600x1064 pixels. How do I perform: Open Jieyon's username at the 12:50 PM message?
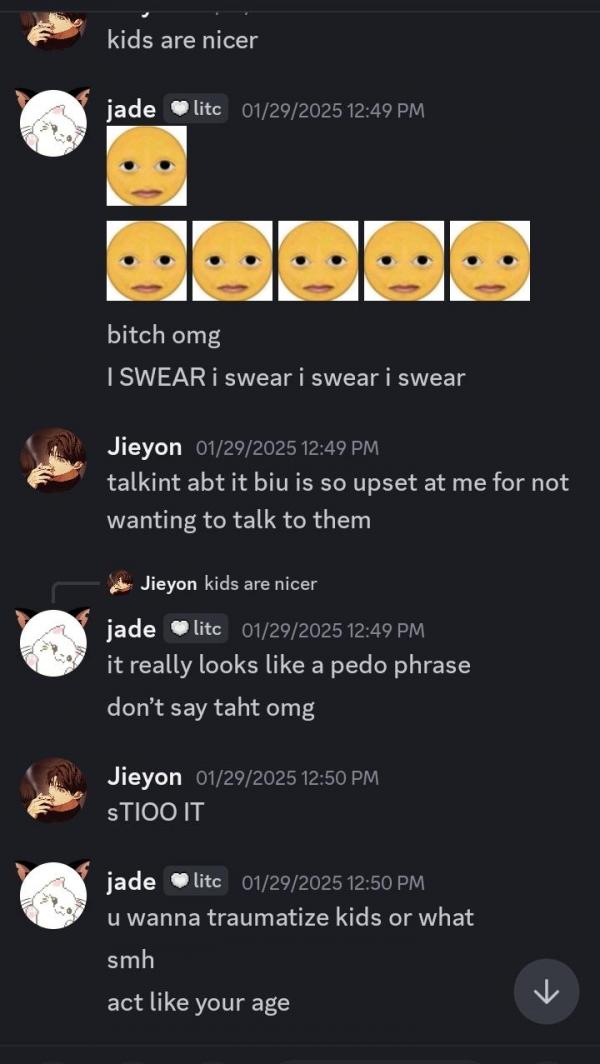(145, 777)
